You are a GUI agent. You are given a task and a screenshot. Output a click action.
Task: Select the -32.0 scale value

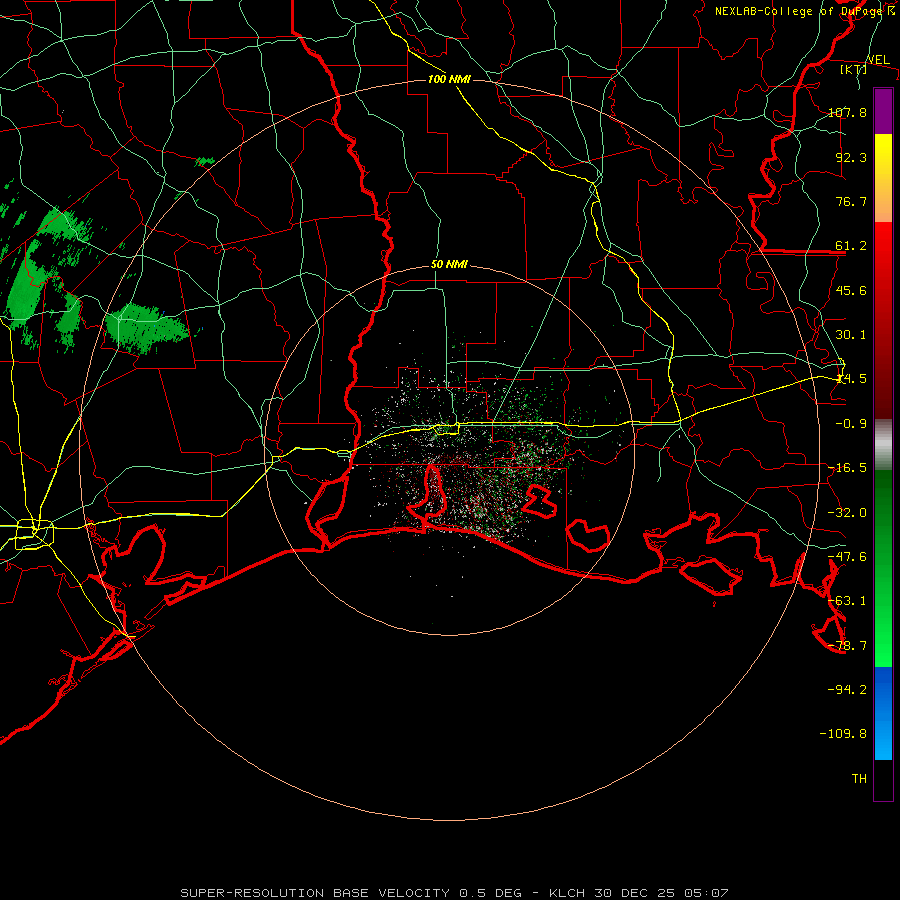(847, 513)
